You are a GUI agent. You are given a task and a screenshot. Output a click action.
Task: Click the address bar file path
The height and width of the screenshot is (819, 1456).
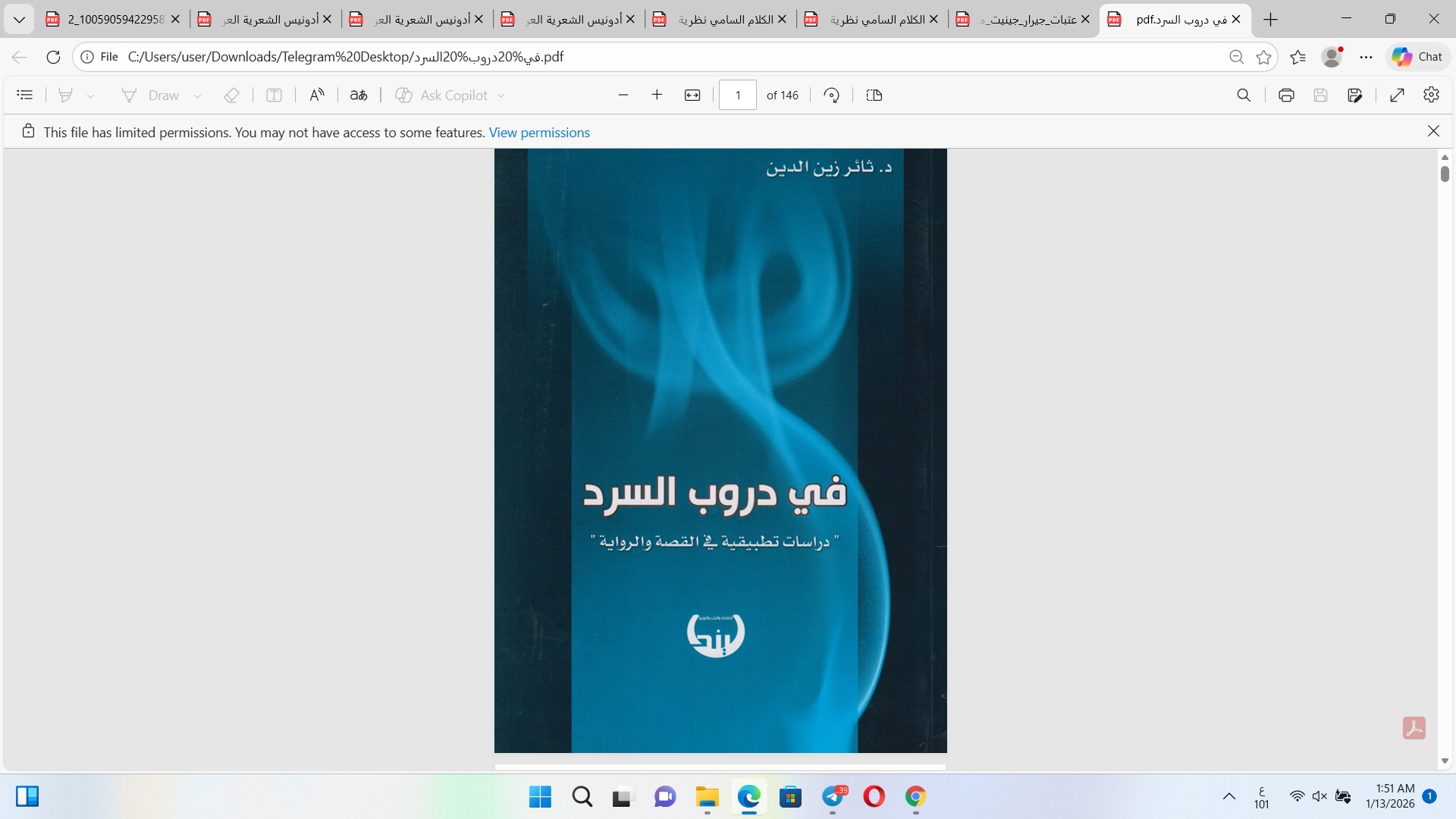pyautogui.click(x=346, y=57)
